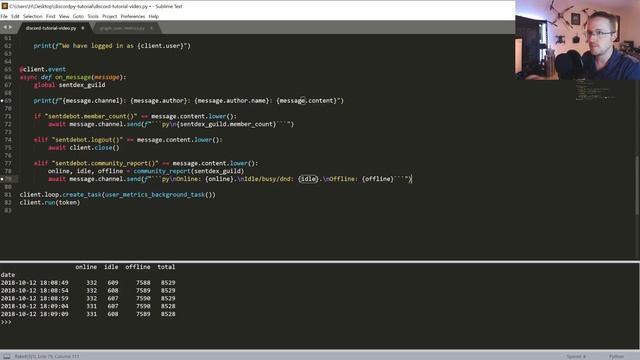Image resolution: width=640 pixels, height=360 pixels.
Task: Click 'community_report(sentdex_guild)' call
Action: pyautogui.click(x=189, y=171)
